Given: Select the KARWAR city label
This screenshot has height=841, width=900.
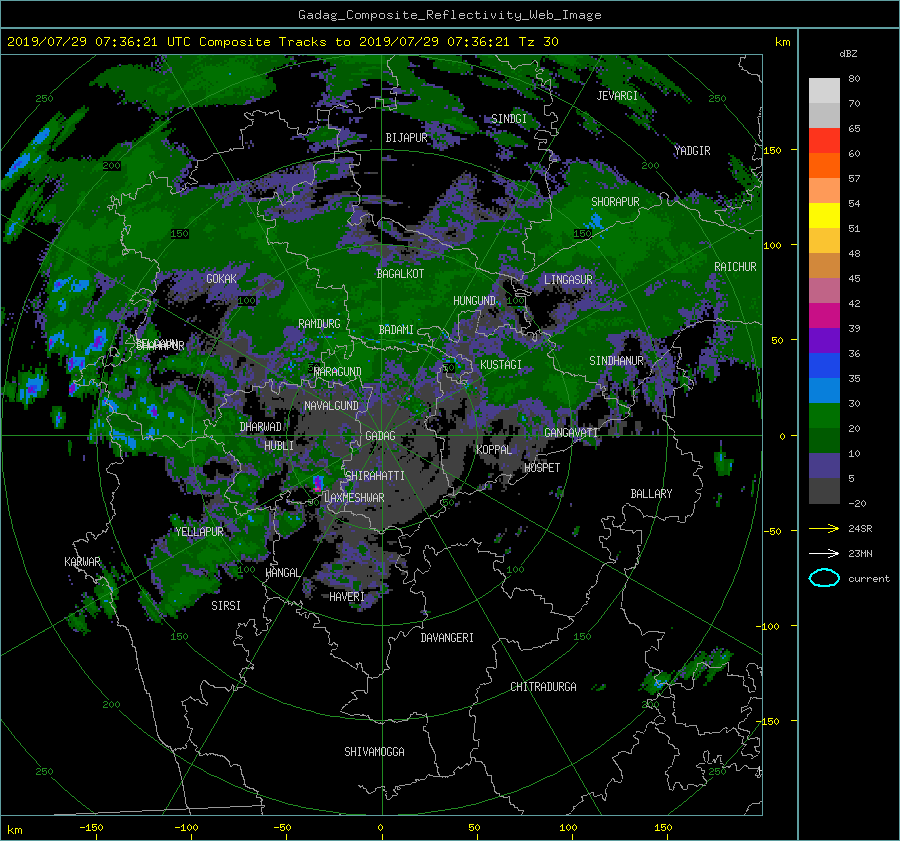Looking at the screenshot, I should pyautogui.click(x=82, y=562).
